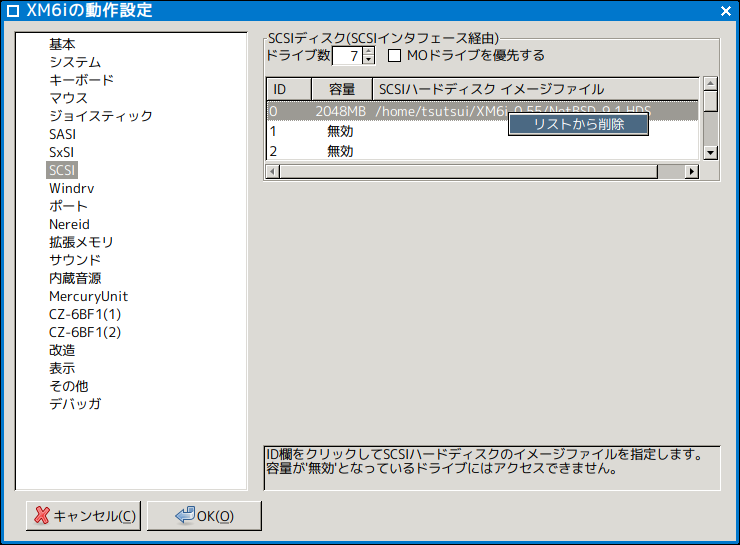Image resolution: width=740 pixels, height=545 pixels.
Task: Click horizontal scrollbar right arrow
Action: click(692, 171)
